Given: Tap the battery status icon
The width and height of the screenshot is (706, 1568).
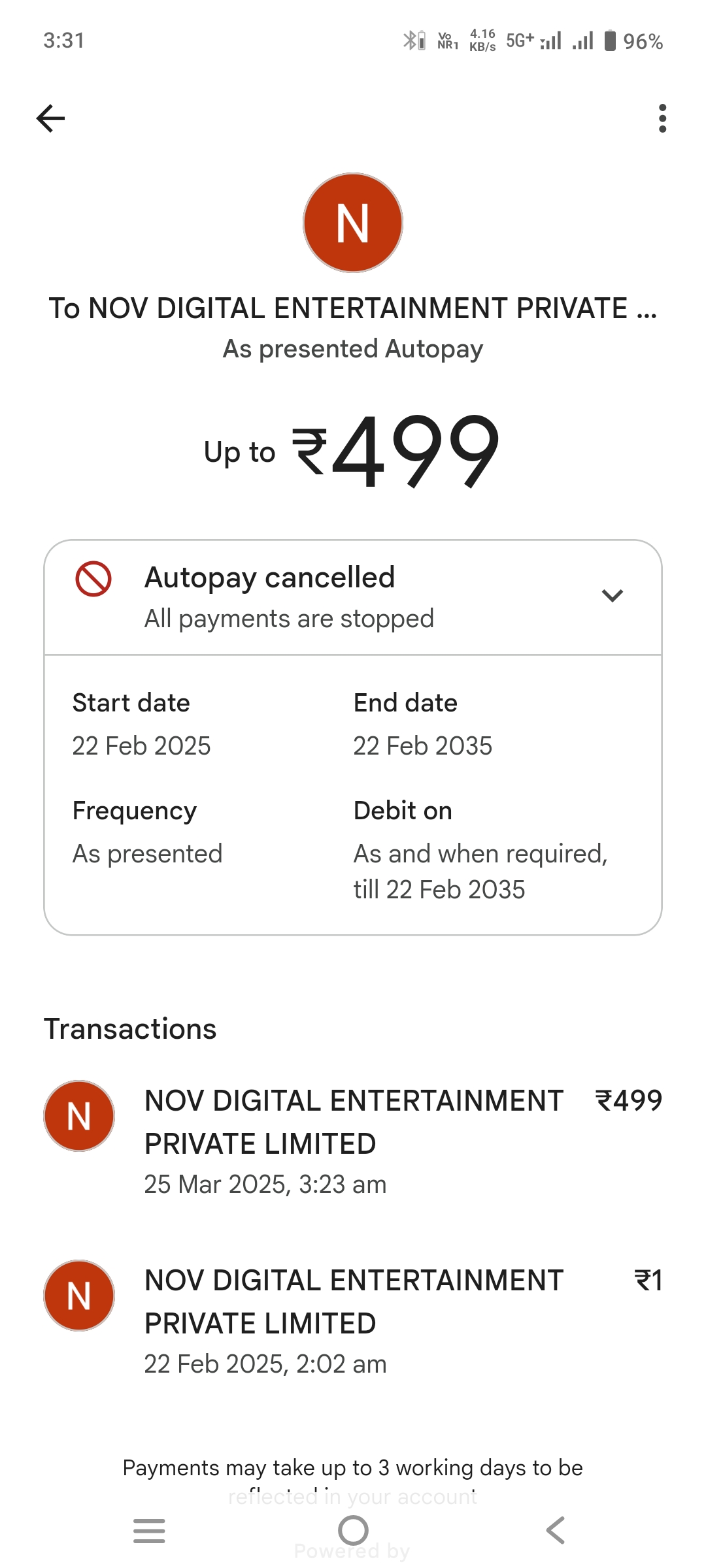Looking at the screenshot, I should click(610, 41).
